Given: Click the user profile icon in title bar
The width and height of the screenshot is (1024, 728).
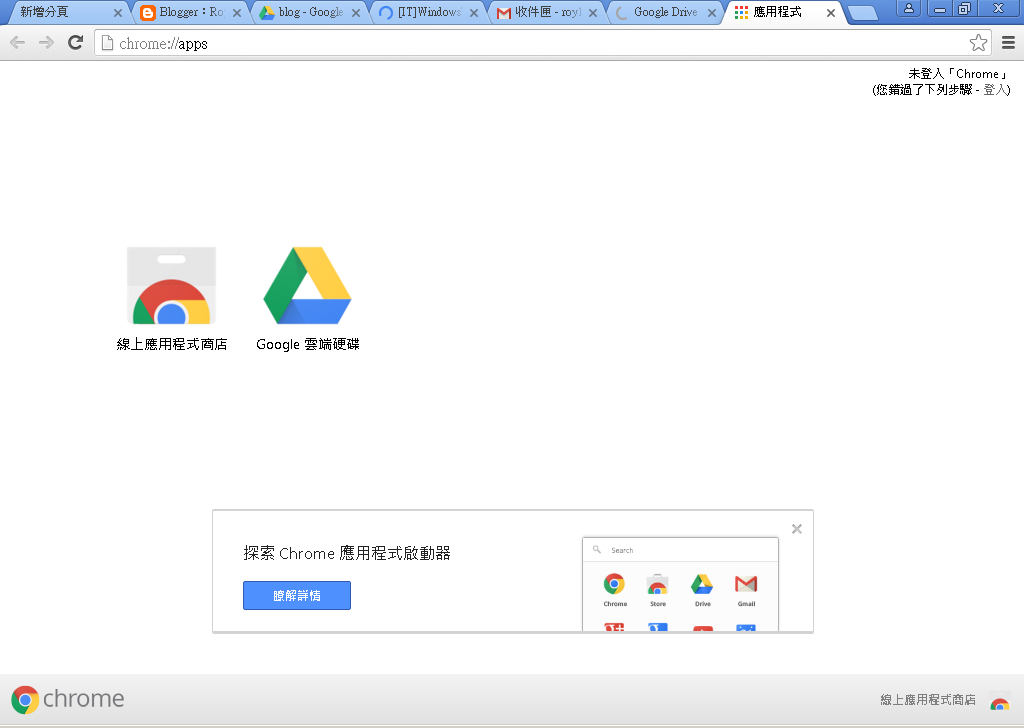Looking at the screenshot, I should (908, 8).
